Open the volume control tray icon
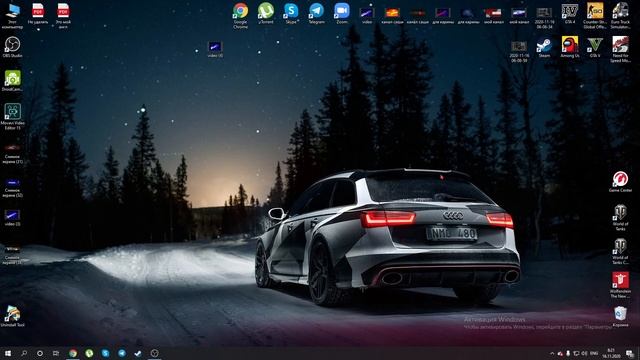Viewport: 640px width, 360px height. point(584,353)
